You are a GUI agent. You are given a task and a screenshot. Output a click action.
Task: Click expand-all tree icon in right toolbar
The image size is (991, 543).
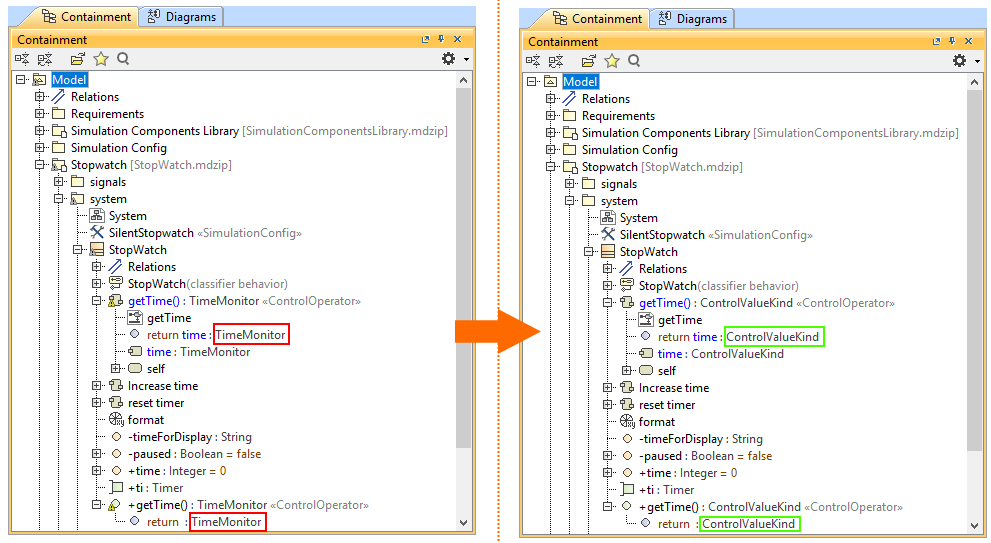coord(533,61)
